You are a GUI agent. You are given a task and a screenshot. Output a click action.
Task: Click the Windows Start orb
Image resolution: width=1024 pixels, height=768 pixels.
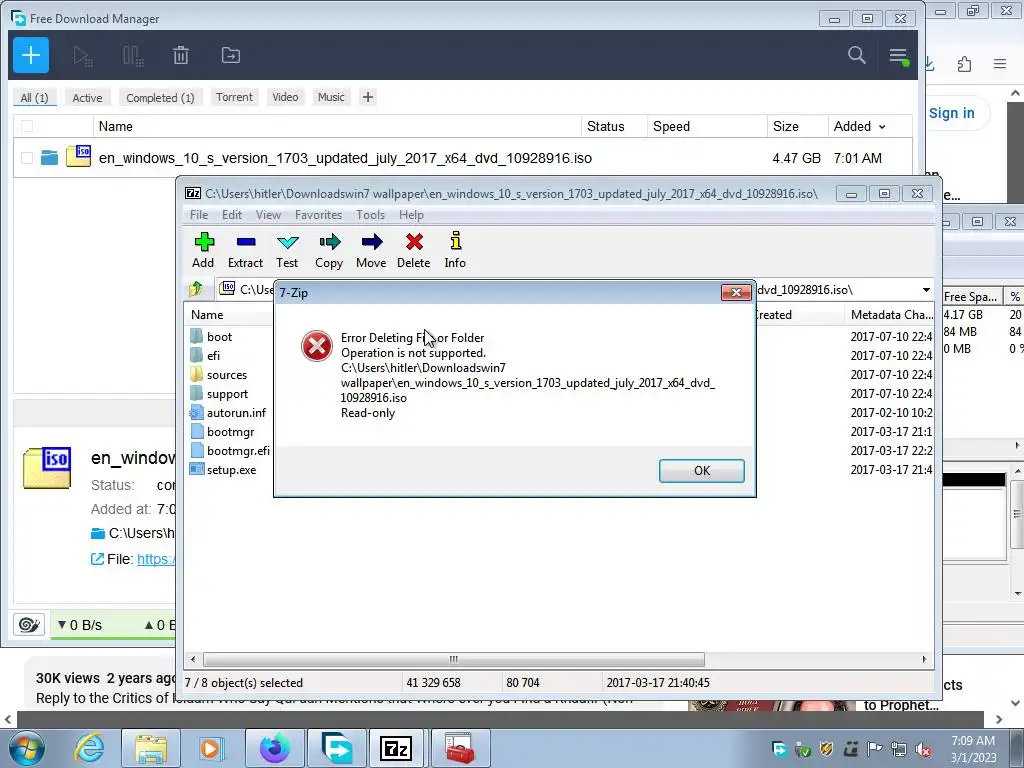pyautogui.click(x=26, y=748)
